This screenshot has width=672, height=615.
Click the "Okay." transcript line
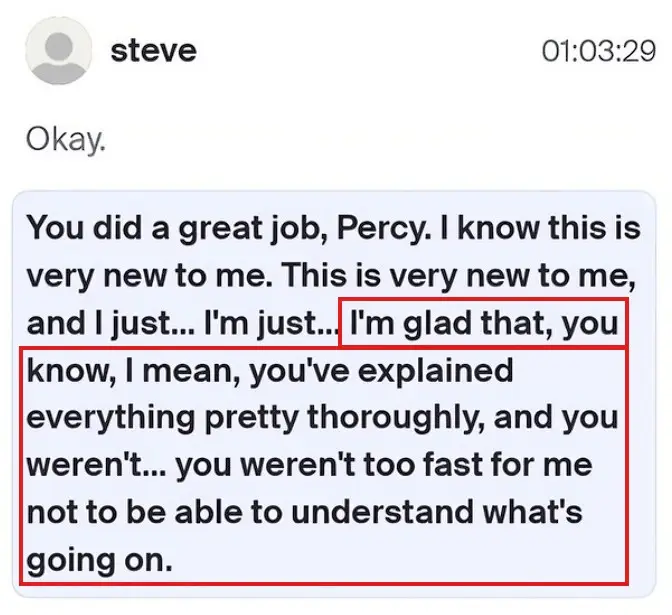(66, 139)
